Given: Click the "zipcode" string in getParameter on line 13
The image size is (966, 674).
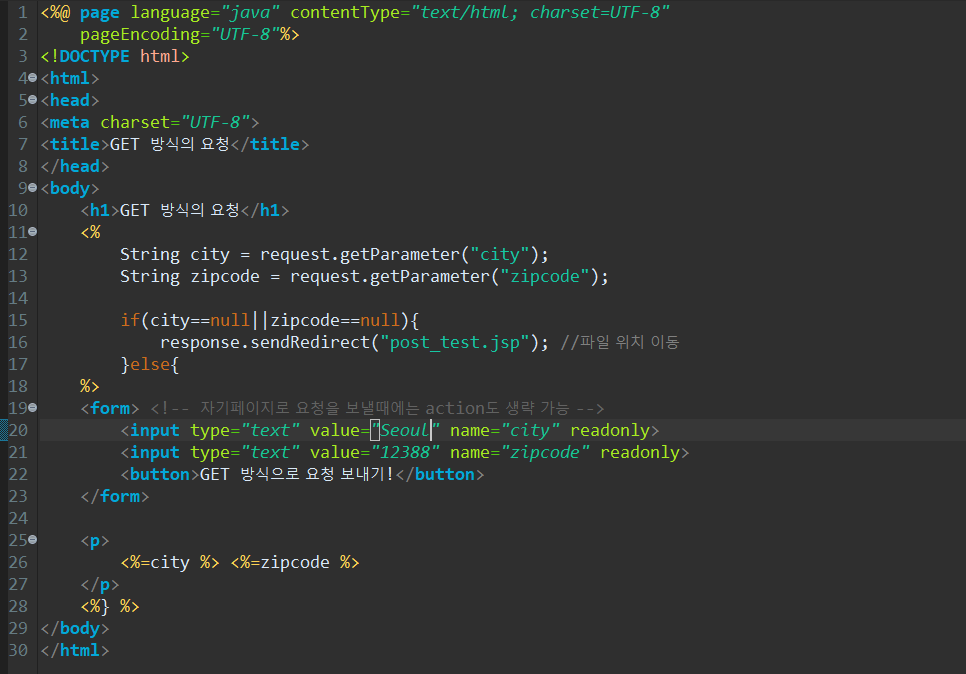Looking at the screenshot, I should coord(545,277).
